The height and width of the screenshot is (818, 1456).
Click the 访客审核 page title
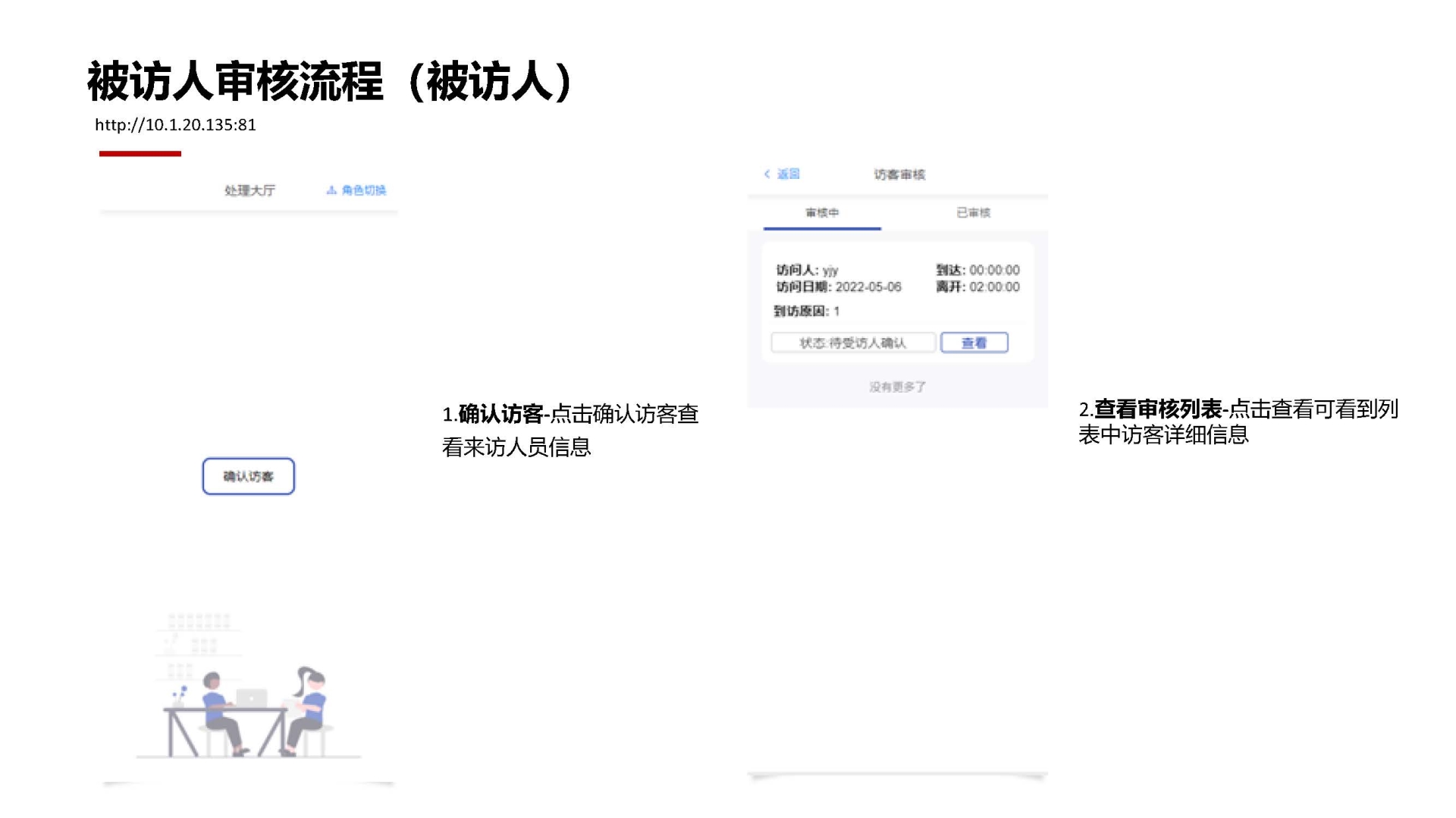pyautogui.click(x=899, y=175)
